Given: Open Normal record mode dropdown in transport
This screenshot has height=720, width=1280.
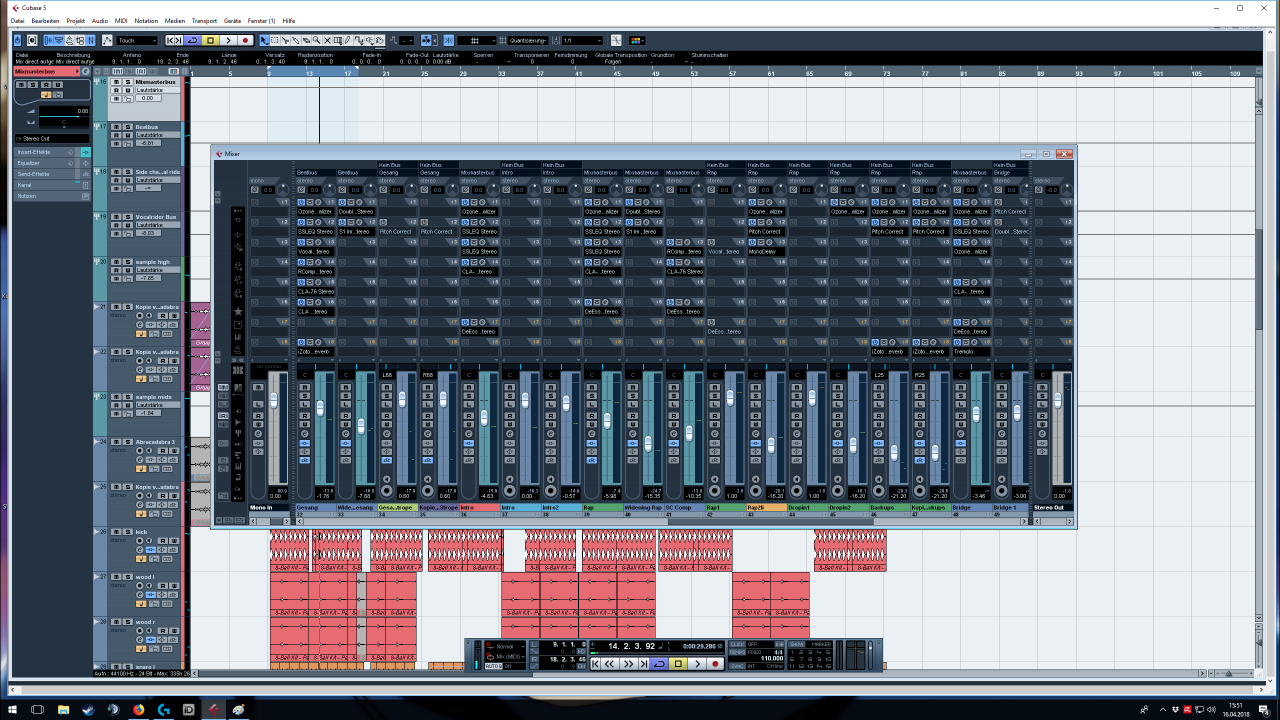Looking at the screenshot, I should 505,646.
